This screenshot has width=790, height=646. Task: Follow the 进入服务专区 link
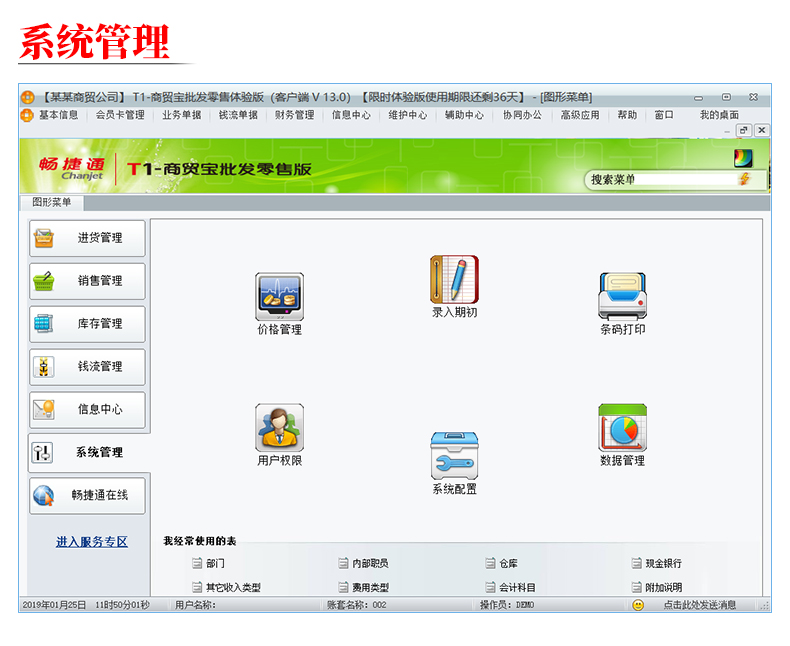pos(92,542)
